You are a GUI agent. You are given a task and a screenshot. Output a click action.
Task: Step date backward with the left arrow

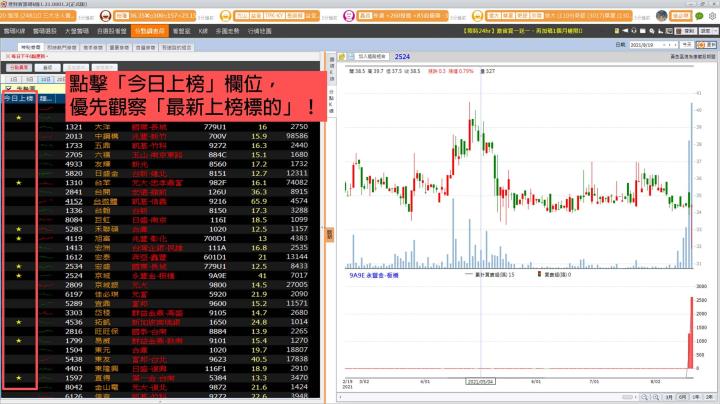(669, 45)
